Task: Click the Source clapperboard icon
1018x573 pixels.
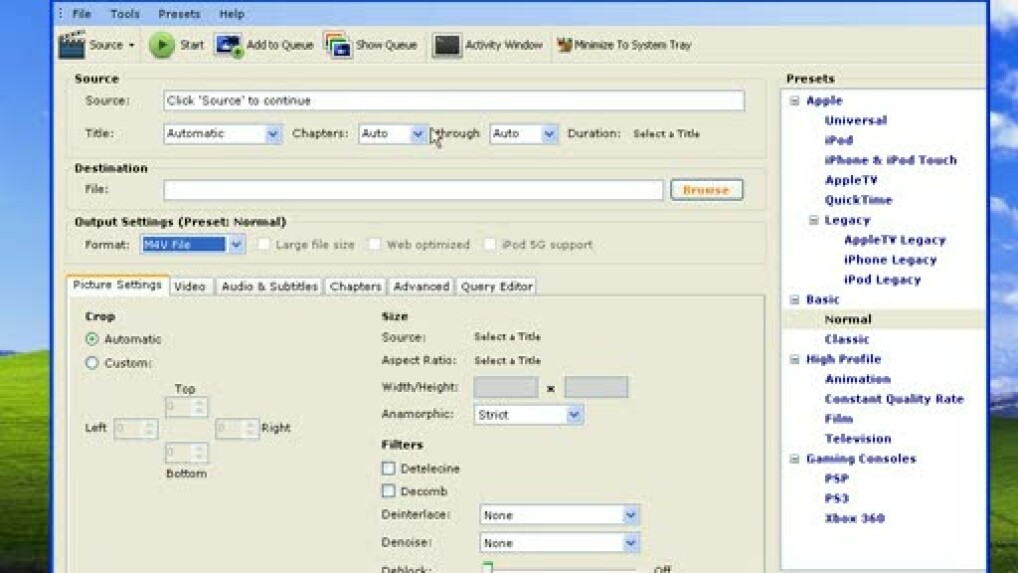Action: (73, 45)
